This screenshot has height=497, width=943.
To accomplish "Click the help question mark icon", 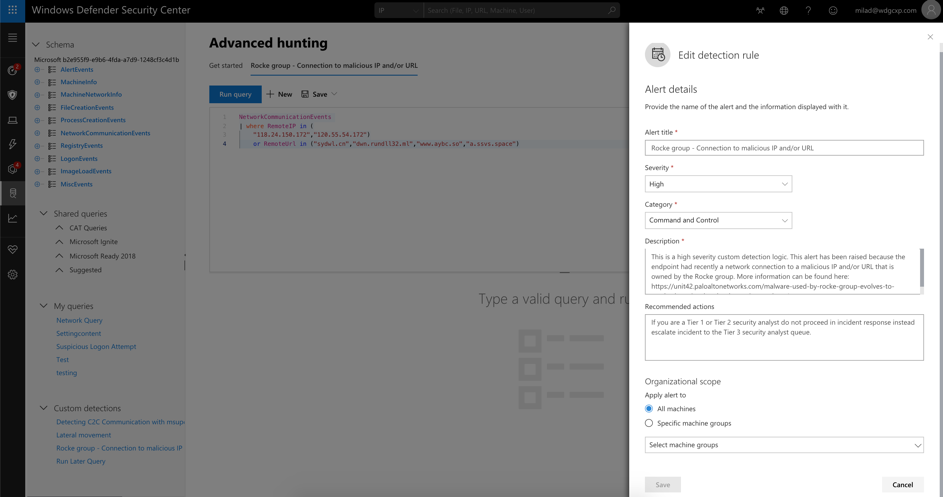I will 808,10.
